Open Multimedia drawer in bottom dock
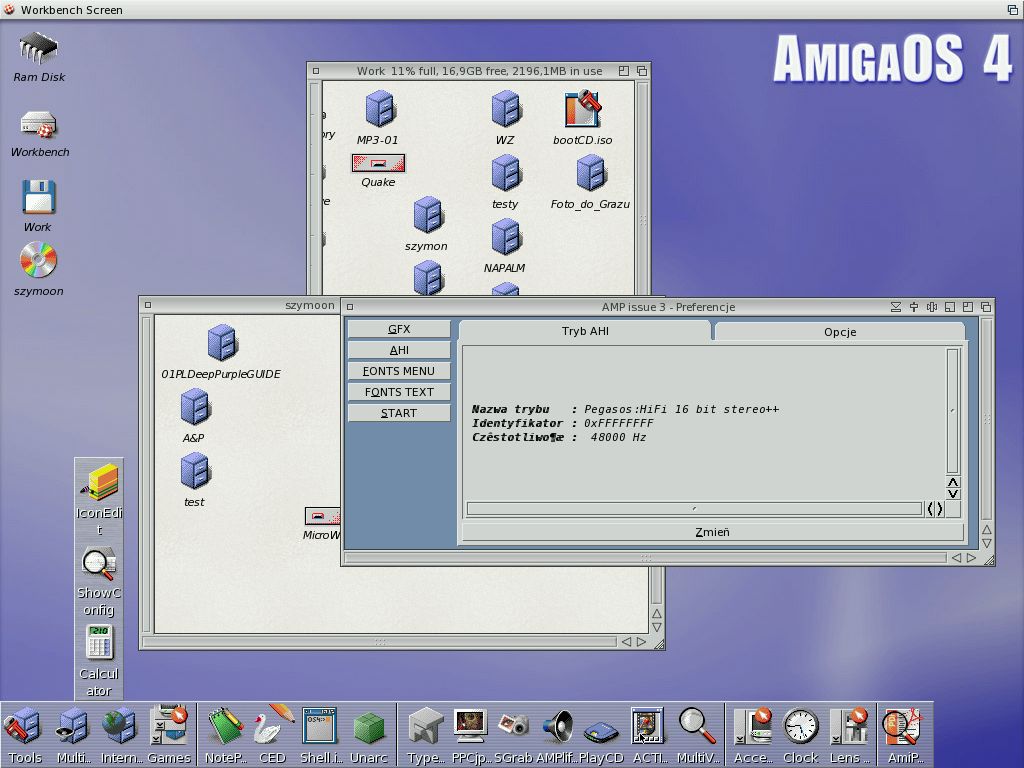This screenshot has width=1024, height=768. 73,735
